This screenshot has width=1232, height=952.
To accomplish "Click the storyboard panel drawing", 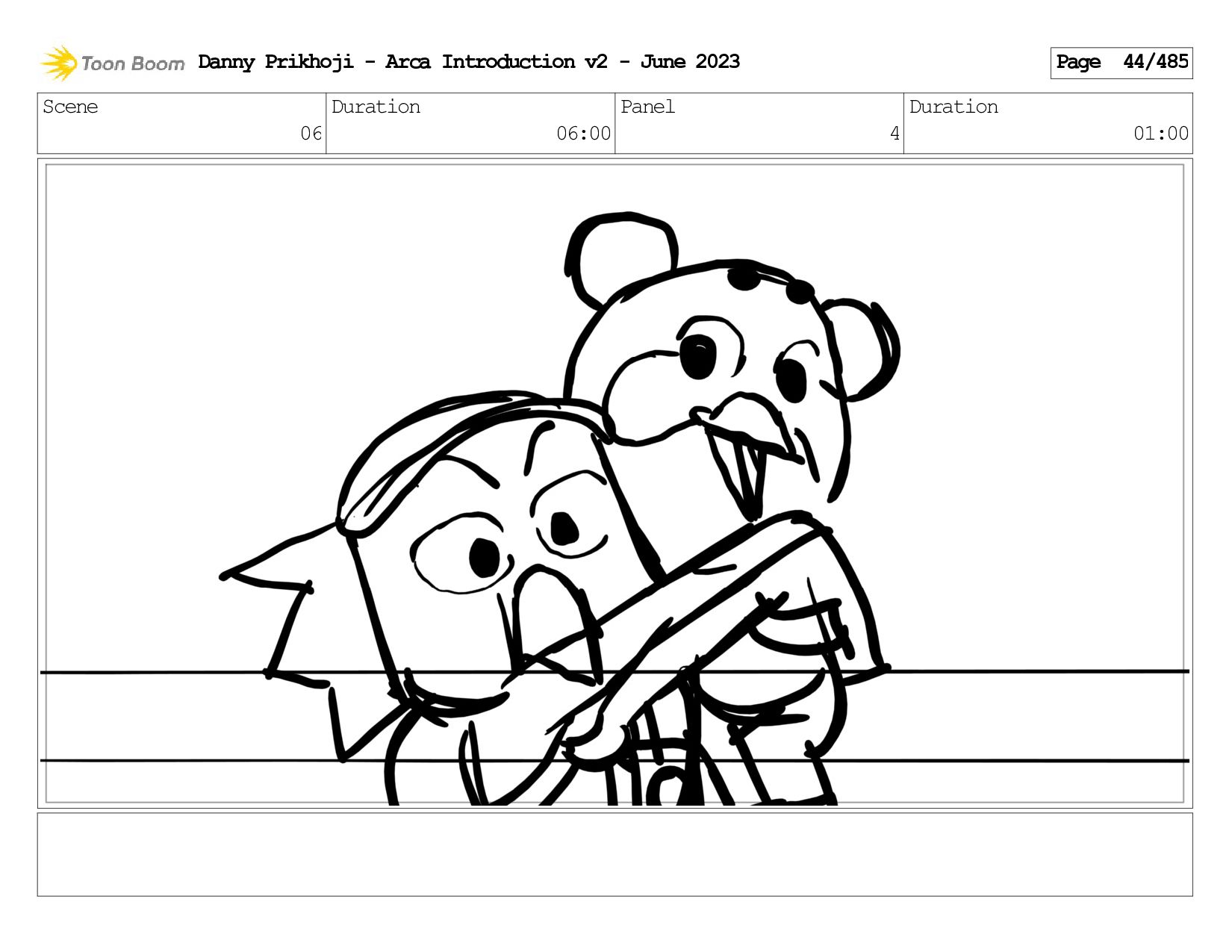I will [615, 484].
